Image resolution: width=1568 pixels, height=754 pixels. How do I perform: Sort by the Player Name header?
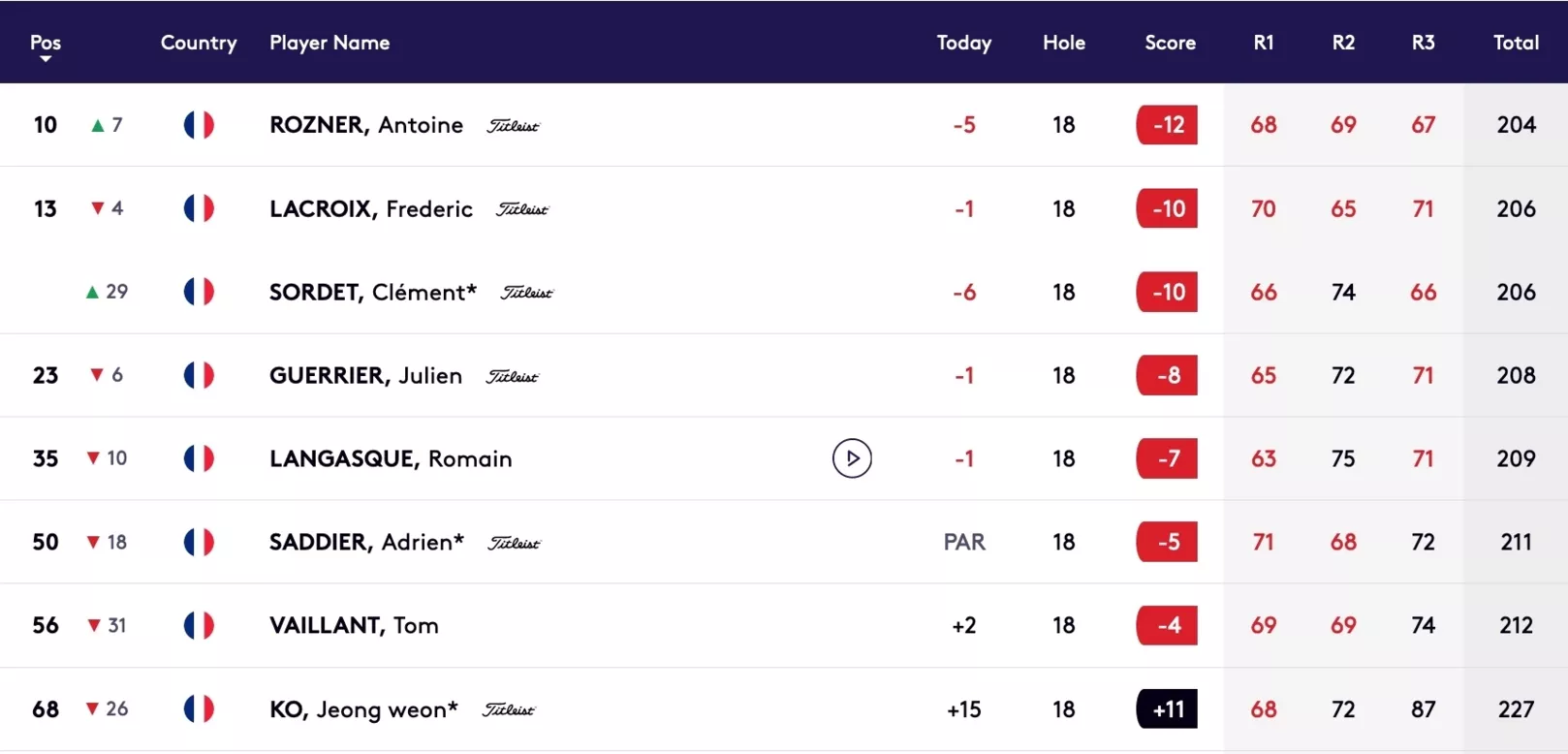[329, 43]
